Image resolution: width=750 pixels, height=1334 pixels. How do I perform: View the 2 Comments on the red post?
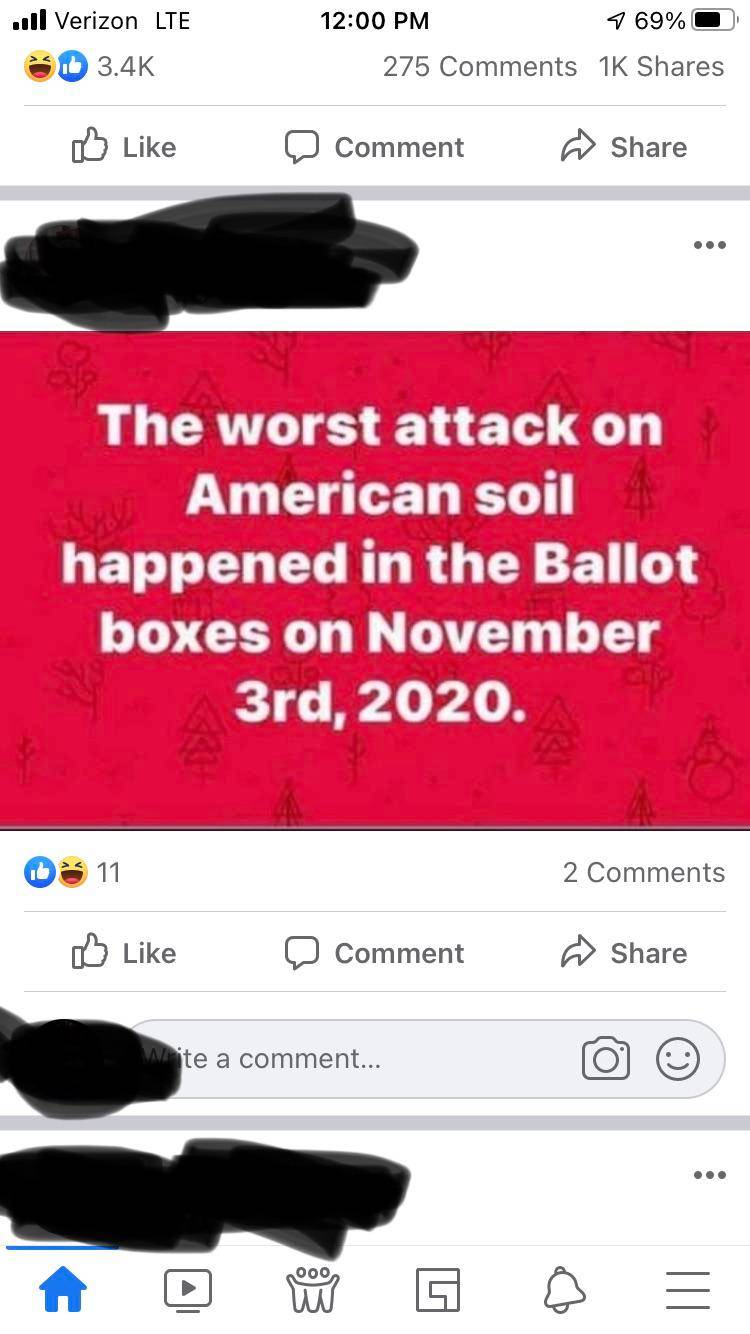(644, 872)
